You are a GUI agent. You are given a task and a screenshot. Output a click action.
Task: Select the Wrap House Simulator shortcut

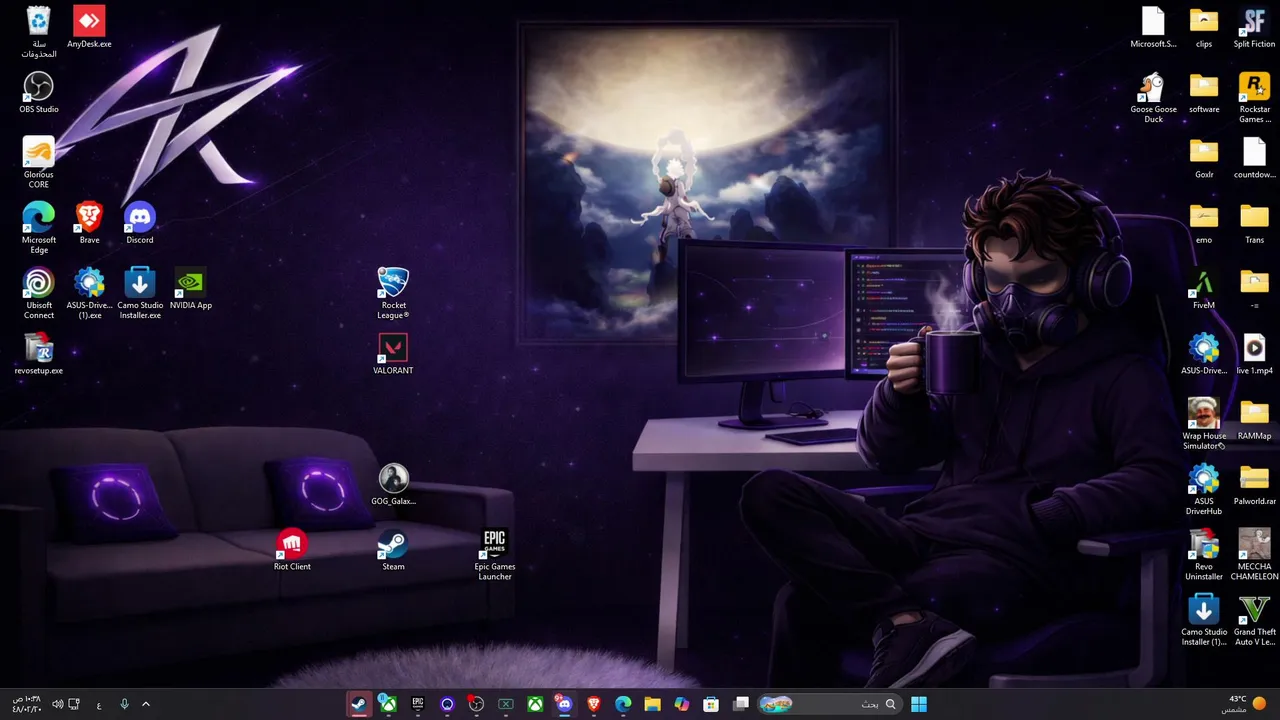[1204, 424]
